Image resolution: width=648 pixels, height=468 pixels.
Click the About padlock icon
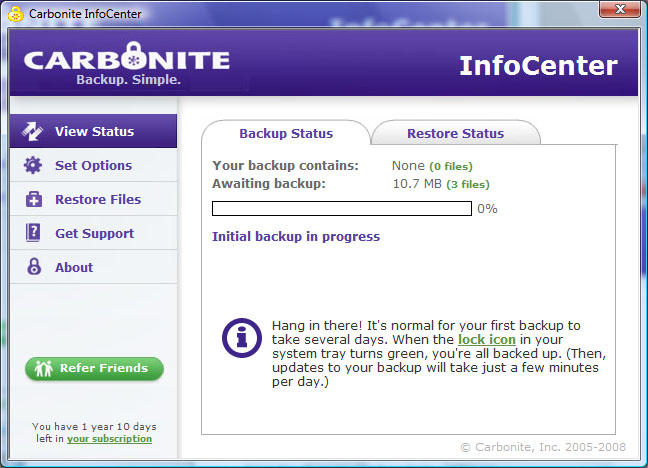click(34, 267)
